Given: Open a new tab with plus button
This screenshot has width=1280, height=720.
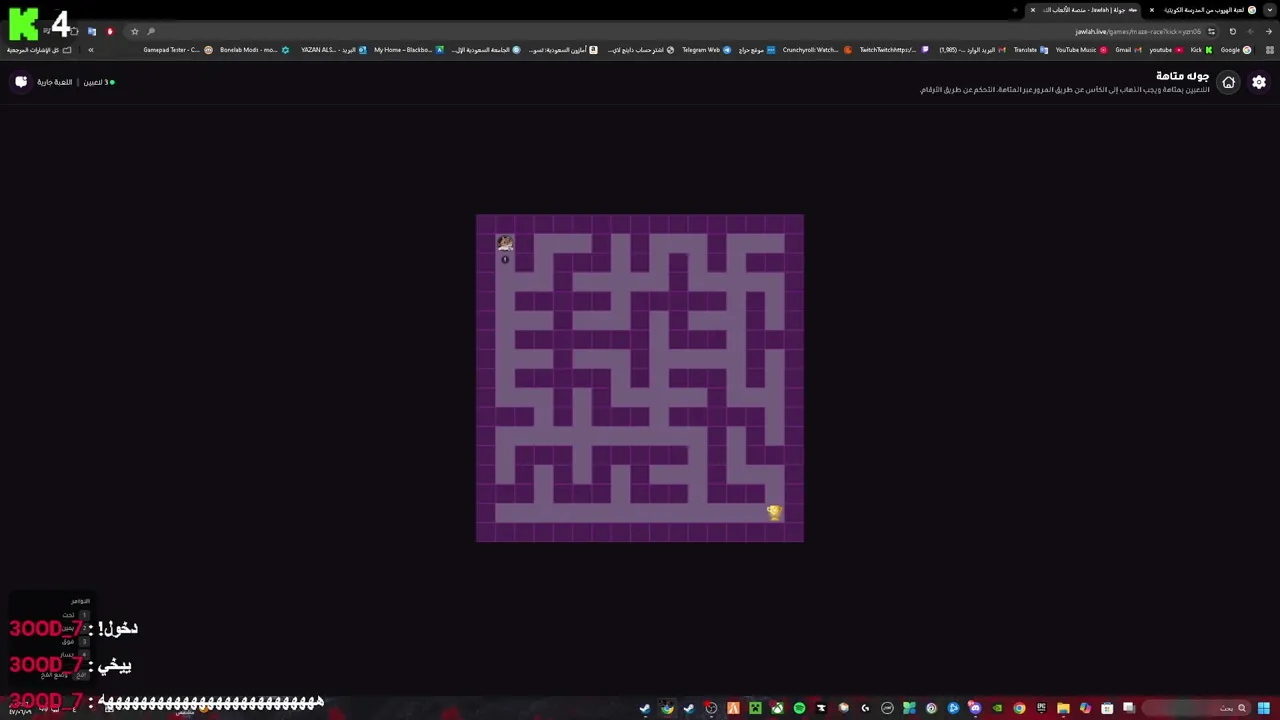Looking at the screenshot, I should pyautogui.click(x=1015, y=10).
